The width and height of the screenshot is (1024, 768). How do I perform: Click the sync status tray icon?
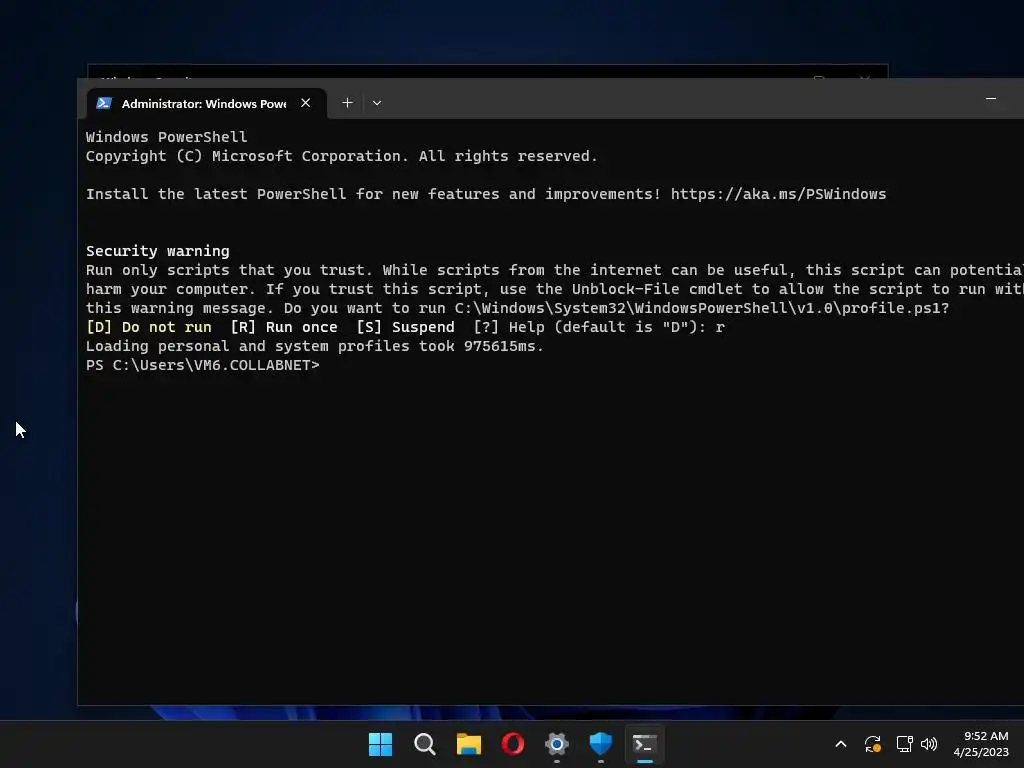tap(872, 744)
